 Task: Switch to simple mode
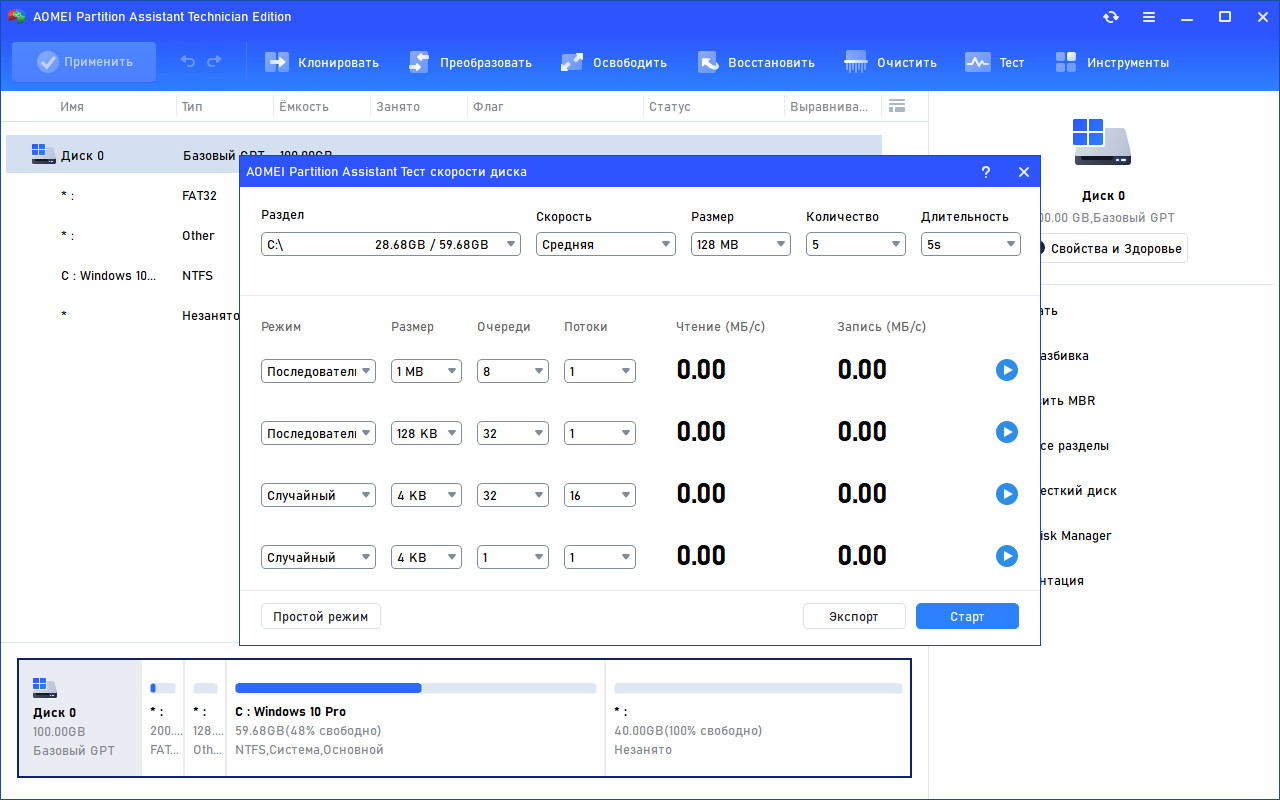[x=321, y=616]
